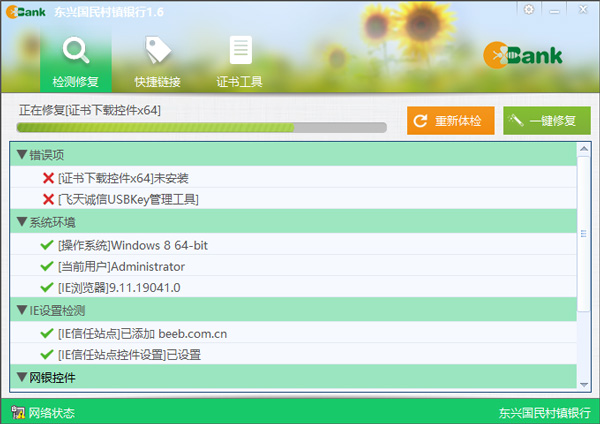Click the list scrollbar thumb
Image resolution: width=600 pixels, height=424 pixels.
tap(584, 233)
